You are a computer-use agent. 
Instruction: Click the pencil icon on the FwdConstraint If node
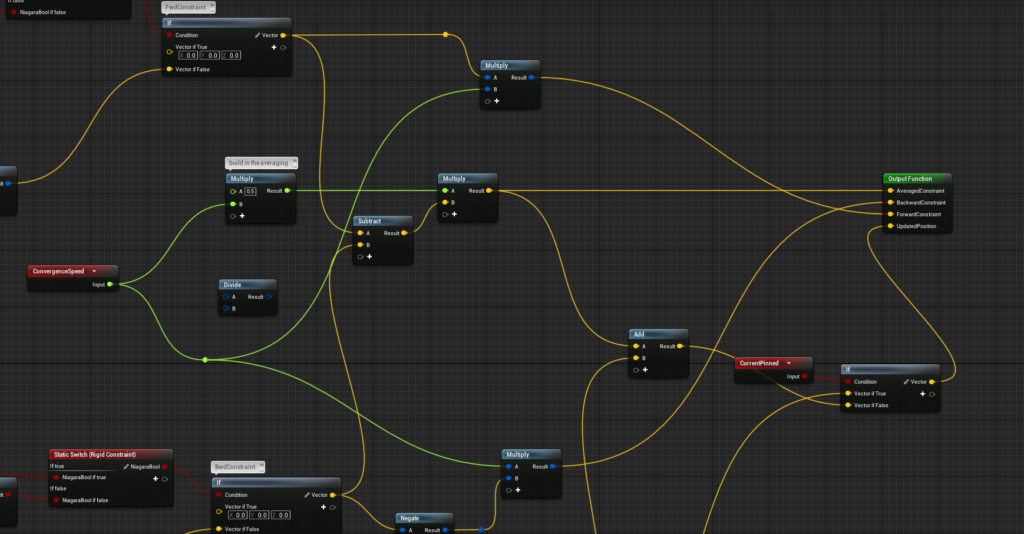pyautogui.click(x=257, y=35)
